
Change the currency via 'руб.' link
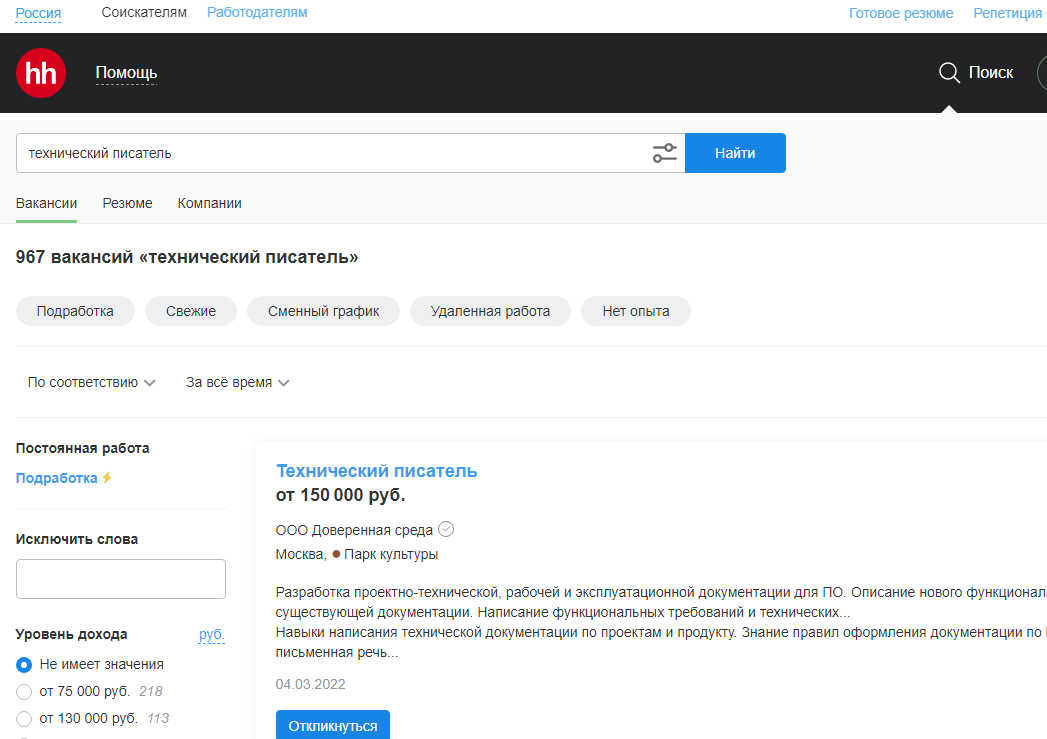click(x=211, y=634)
